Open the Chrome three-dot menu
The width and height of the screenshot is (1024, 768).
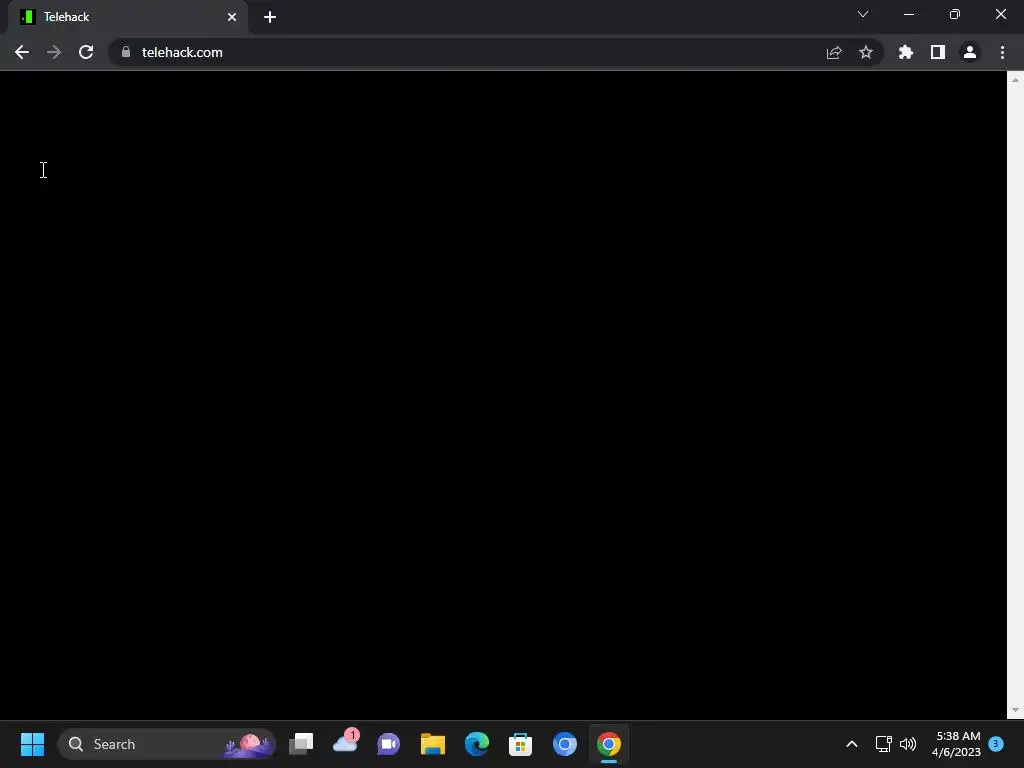(x=1002, y=52)
